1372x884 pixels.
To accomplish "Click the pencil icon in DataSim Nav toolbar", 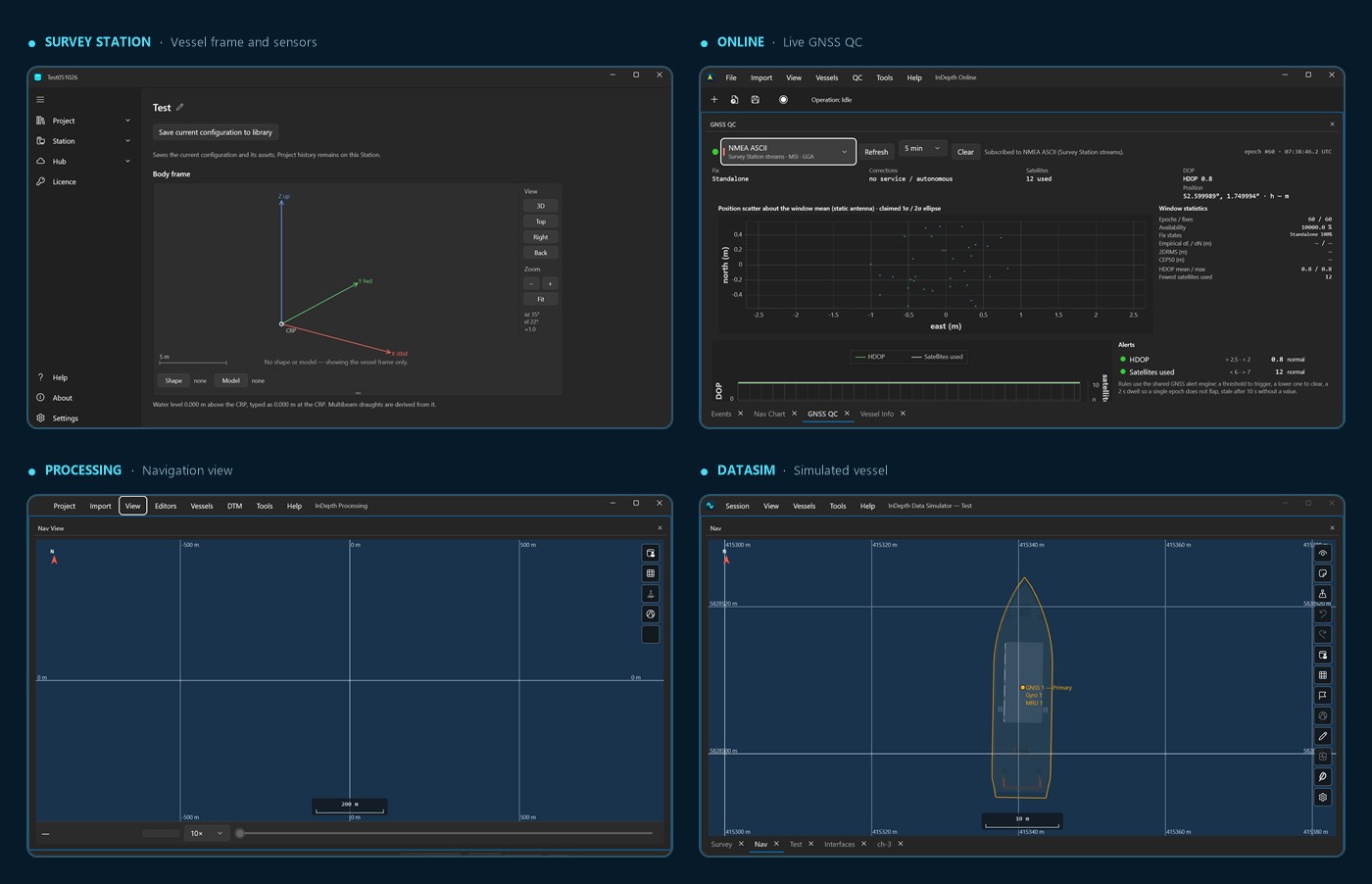I will (1323, 736).
